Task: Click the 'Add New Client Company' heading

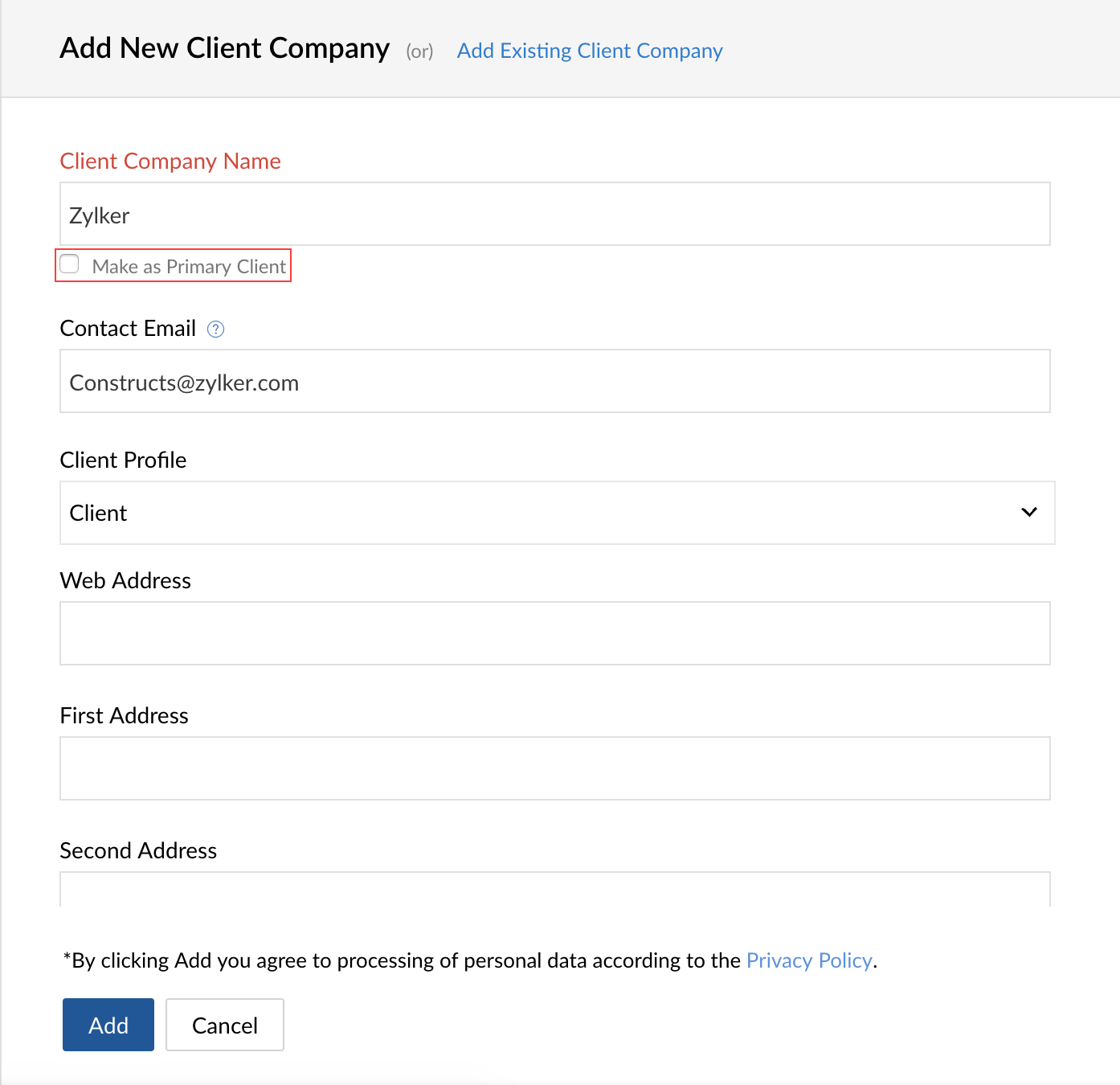Action: [224, 48]
